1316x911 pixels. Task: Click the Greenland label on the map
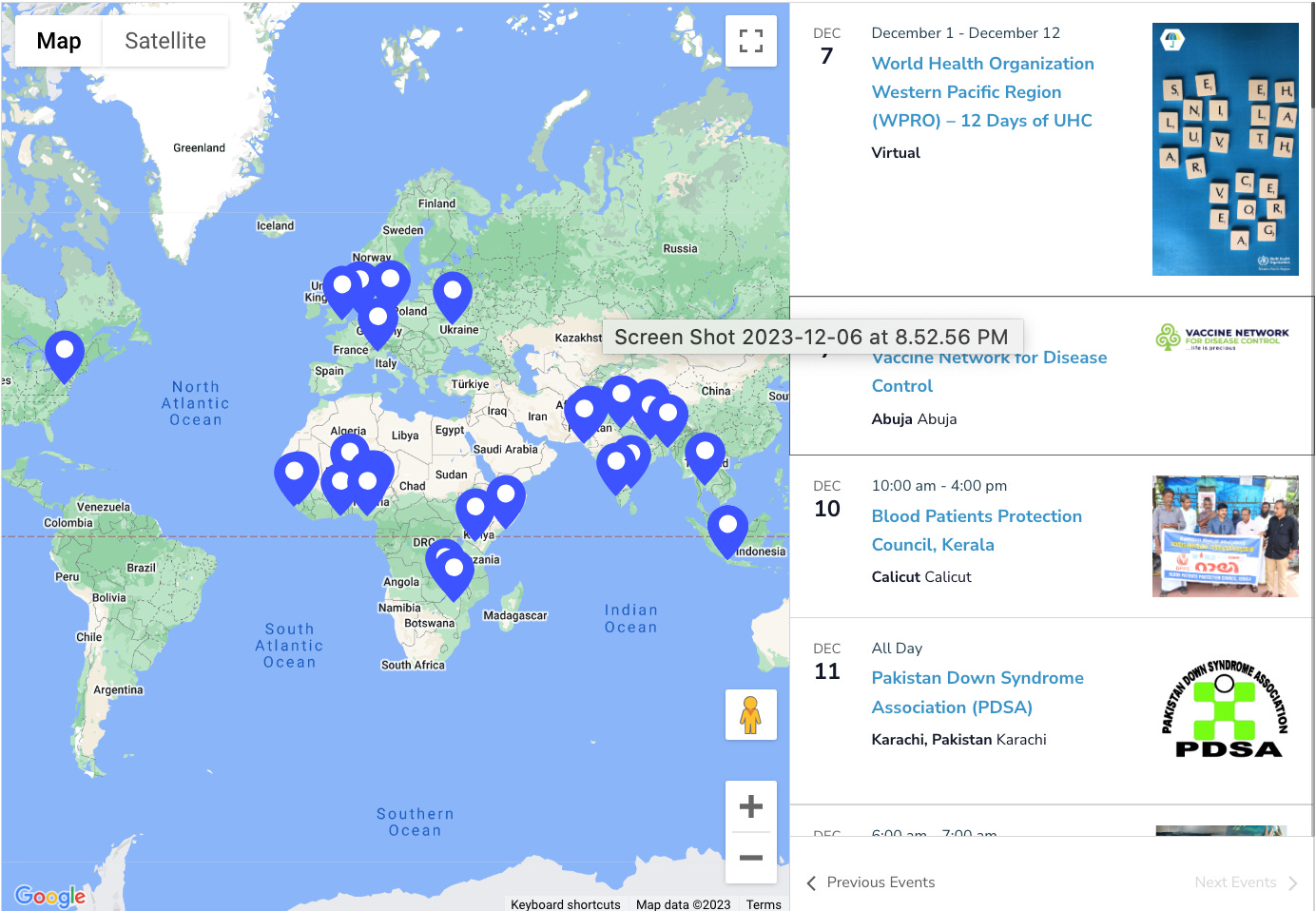click(x=200, y=147)
